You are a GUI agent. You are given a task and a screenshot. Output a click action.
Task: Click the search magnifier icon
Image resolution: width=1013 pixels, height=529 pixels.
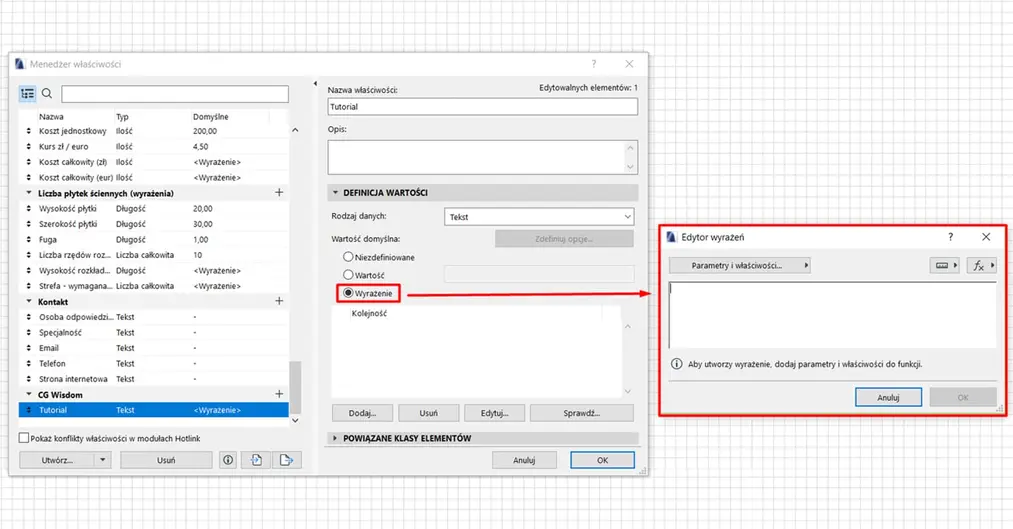click(x=47, y=94)
